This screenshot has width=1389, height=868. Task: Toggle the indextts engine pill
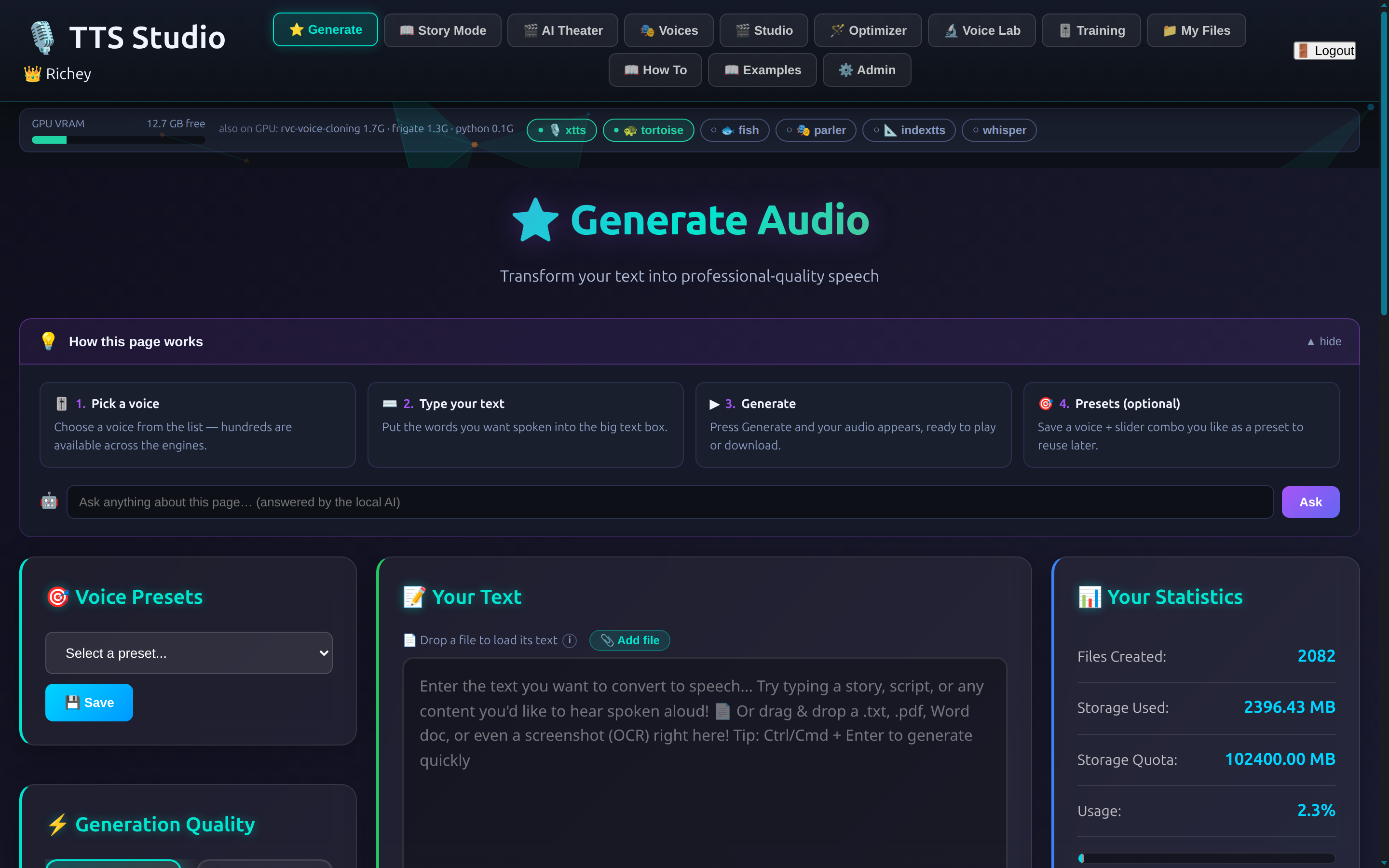909,130
